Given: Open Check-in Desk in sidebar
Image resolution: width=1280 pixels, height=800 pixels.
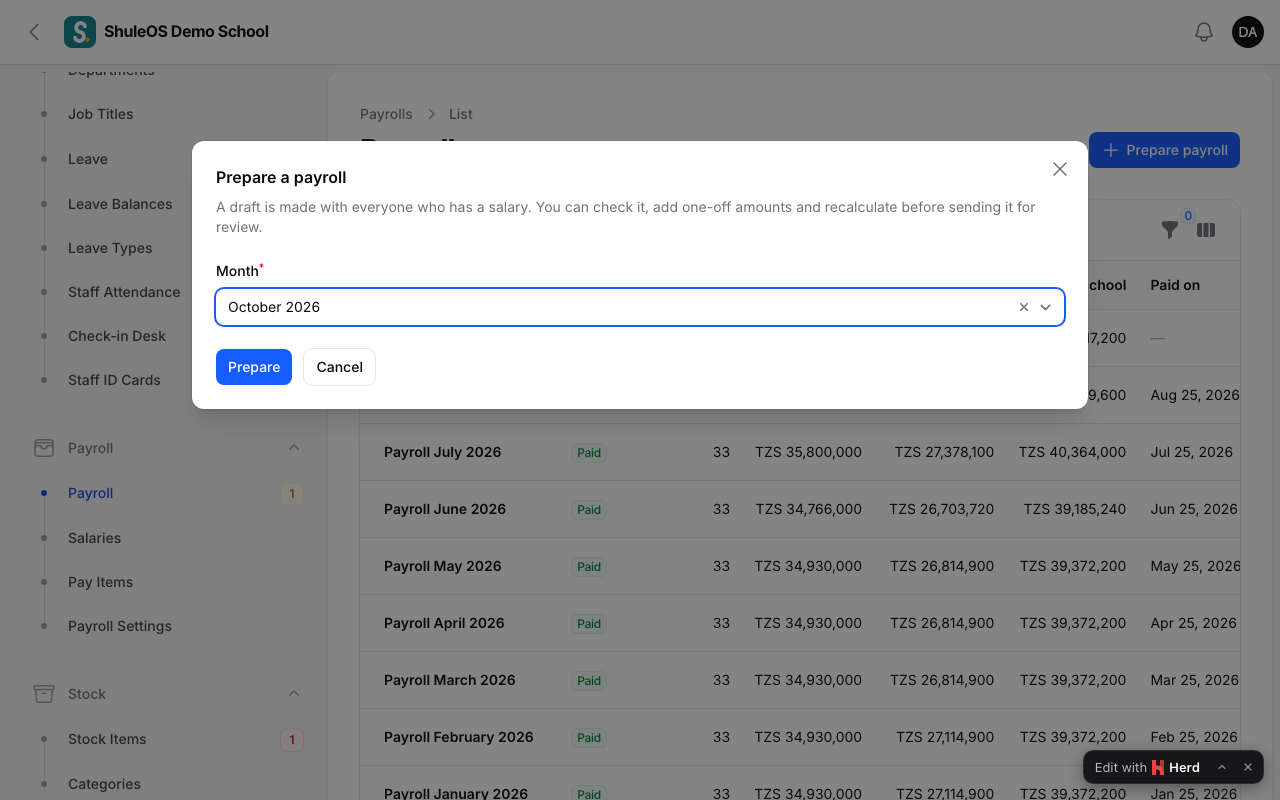Looking at the screenshot, I should click(117, 336).
